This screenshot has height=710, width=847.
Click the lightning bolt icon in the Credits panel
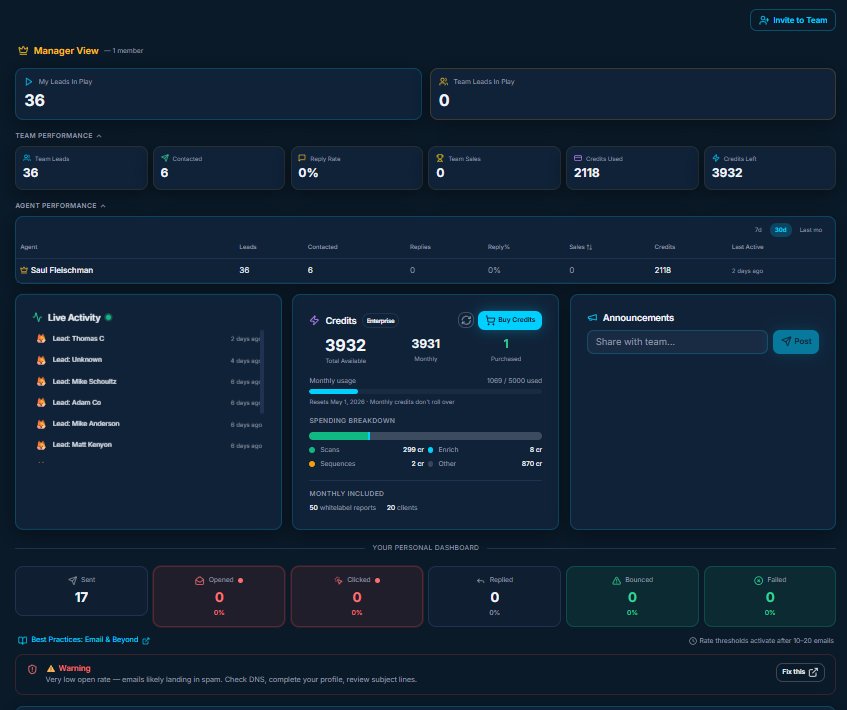tap(314, 320)
